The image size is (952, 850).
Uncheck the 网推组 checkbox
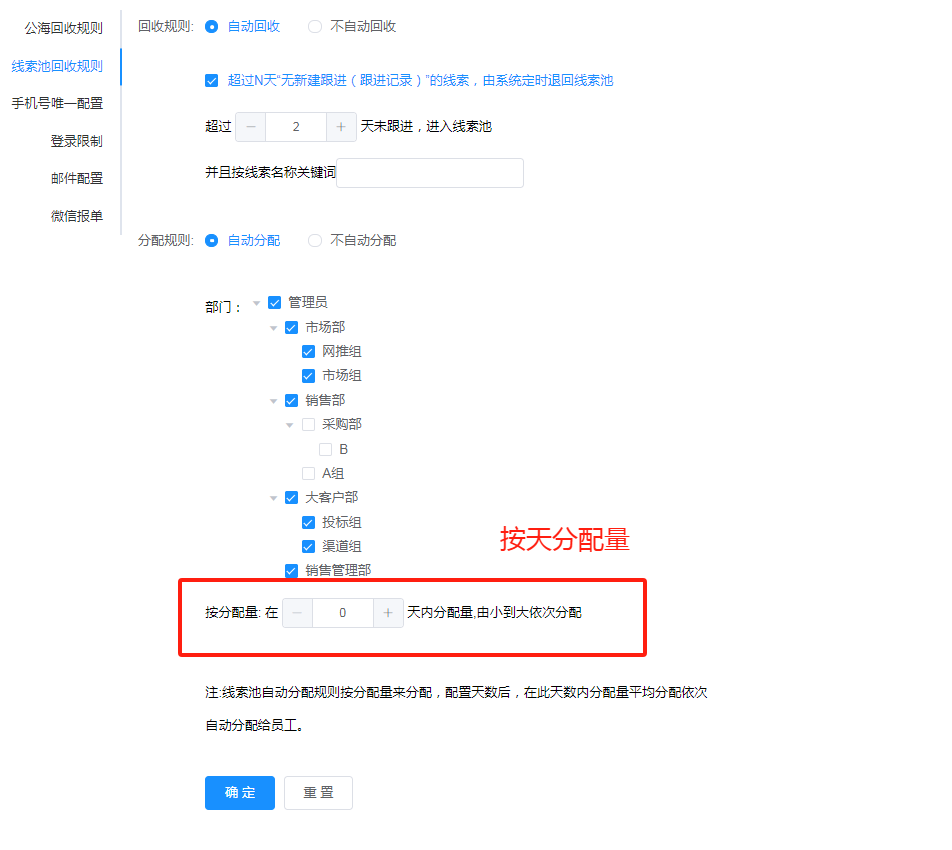[308, 352]
